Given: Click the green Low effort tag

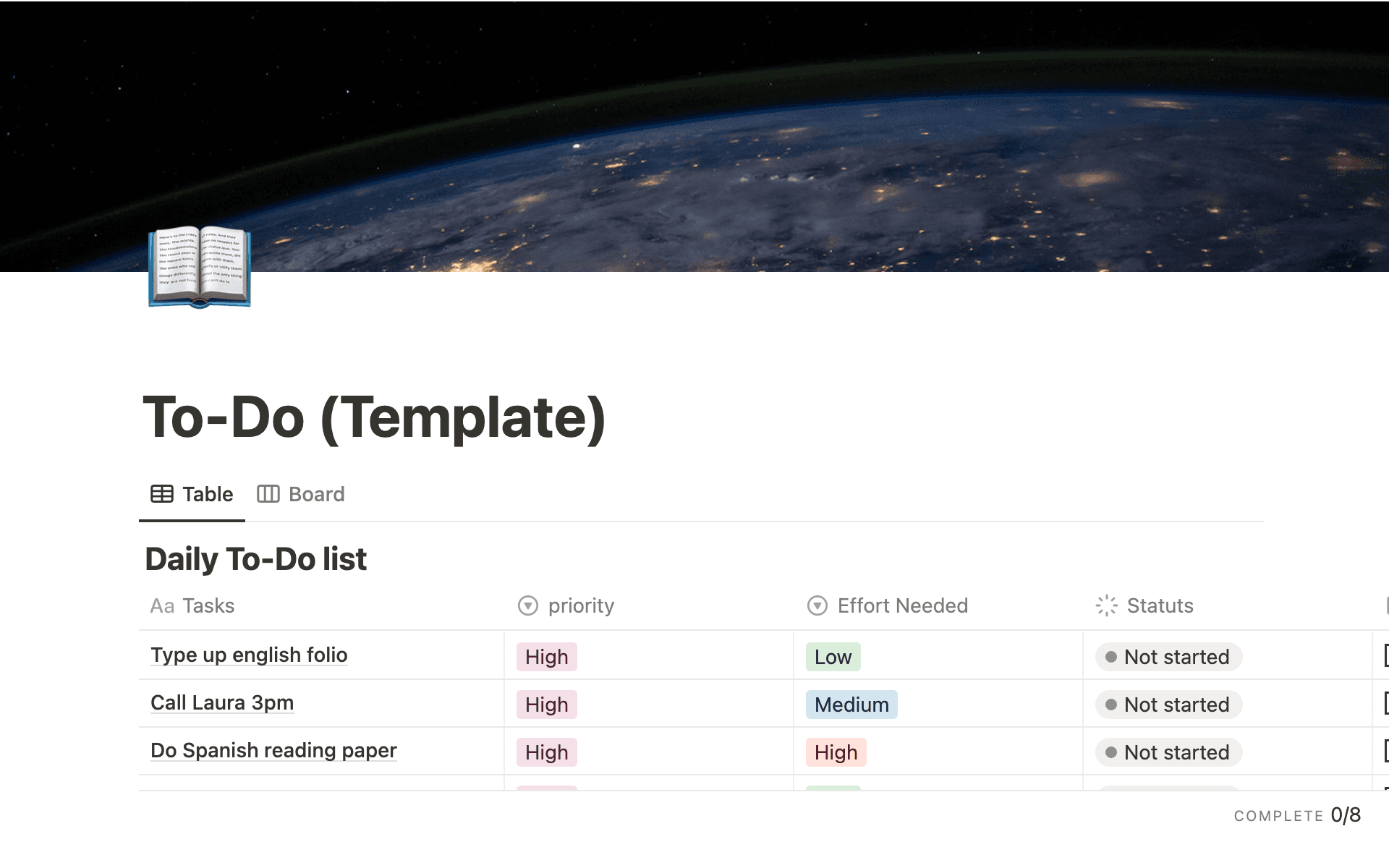Looking at the screenshot, I should pos(833,657).
